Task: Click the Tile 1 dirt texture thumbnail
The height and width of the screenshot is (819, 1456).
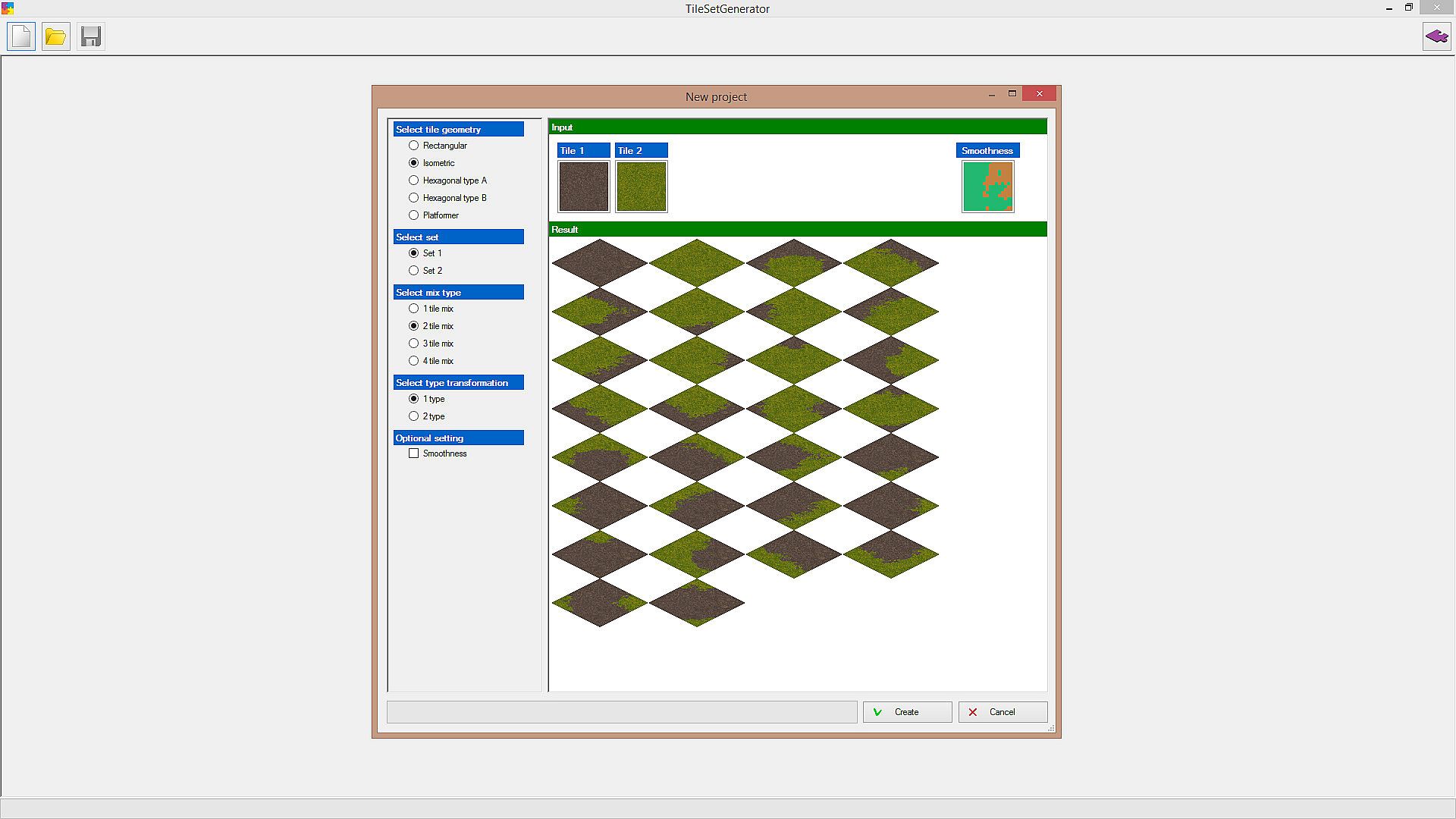Action: [583, 187]
